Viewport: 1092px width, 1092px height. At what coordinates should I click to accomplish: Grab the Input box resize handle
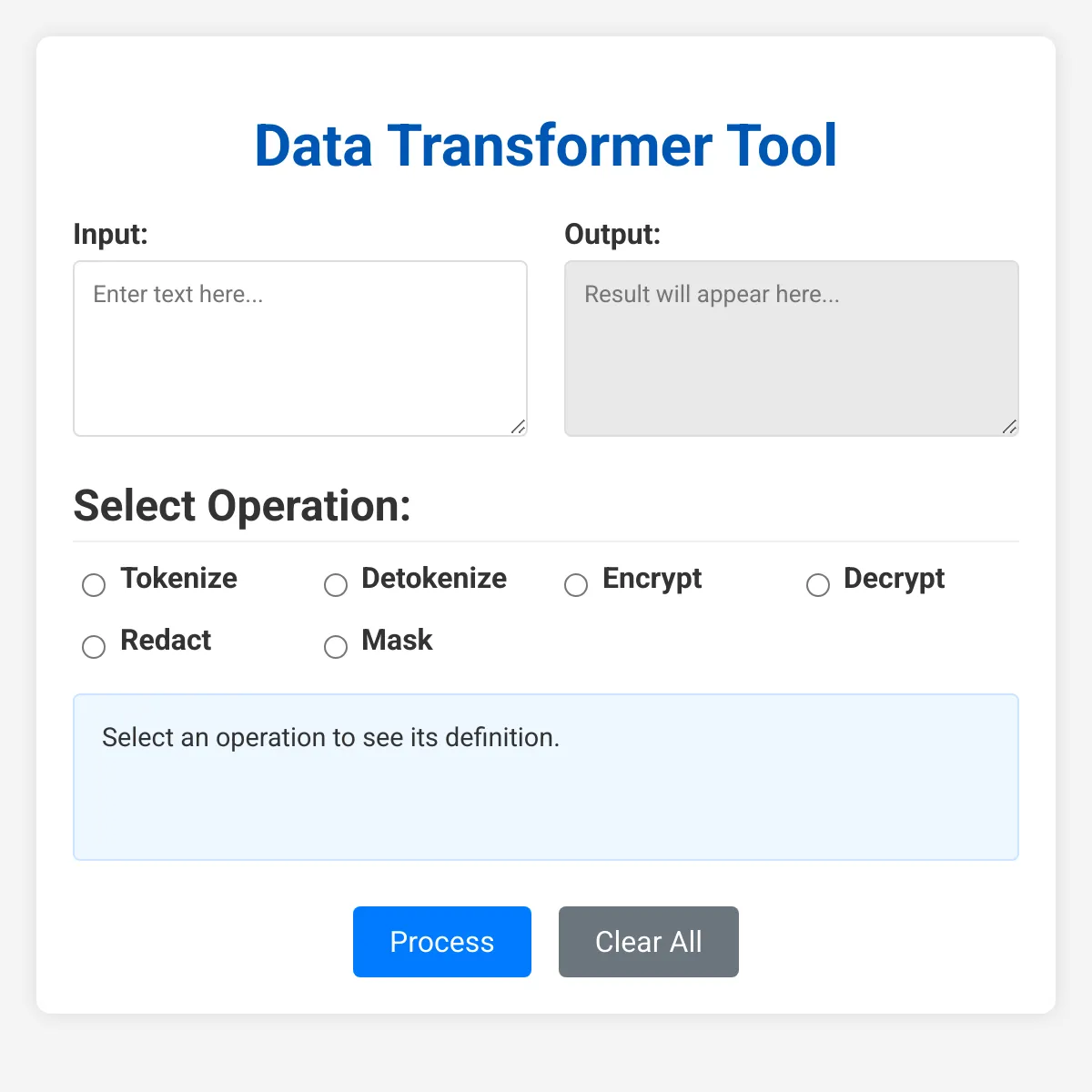tap(518, 427)
